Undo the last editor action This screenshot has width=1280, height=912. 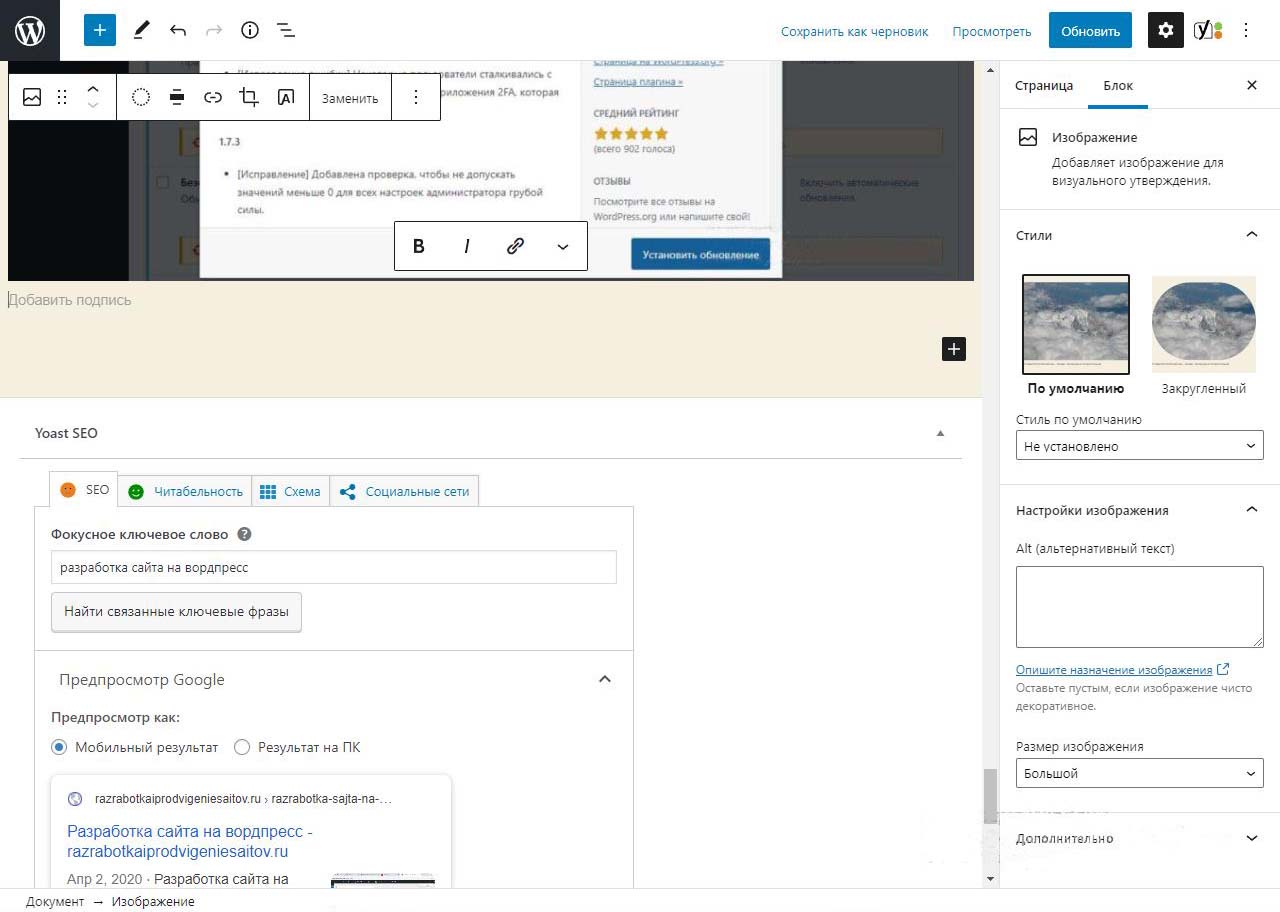click(x=178, y=30)
